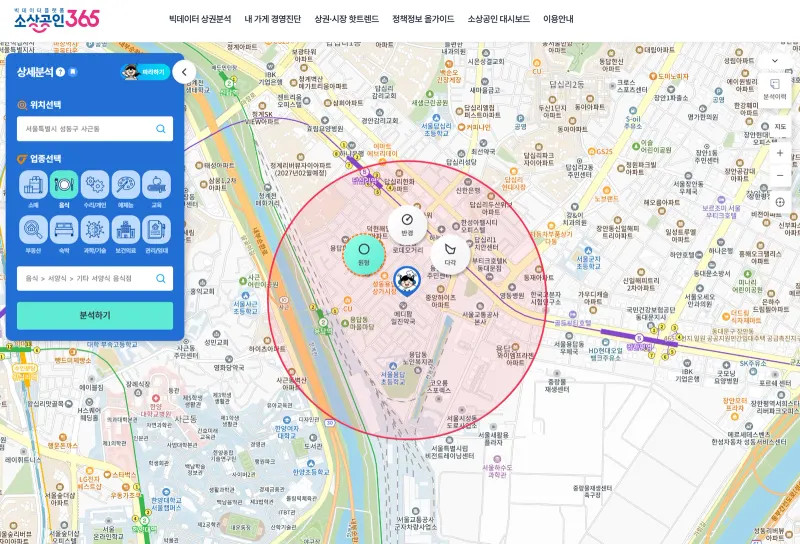The image size is (800, 544).
Task: Select the 교육 (education) category icon
Action: [157, 185]
